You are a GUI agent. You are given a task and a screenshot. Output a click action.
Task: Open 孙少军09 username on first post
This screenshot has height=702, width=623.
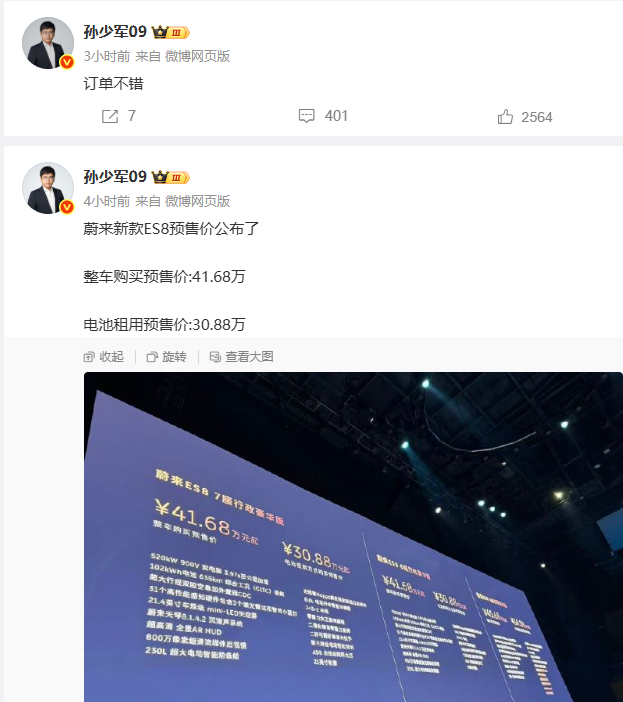pos(115,32)
